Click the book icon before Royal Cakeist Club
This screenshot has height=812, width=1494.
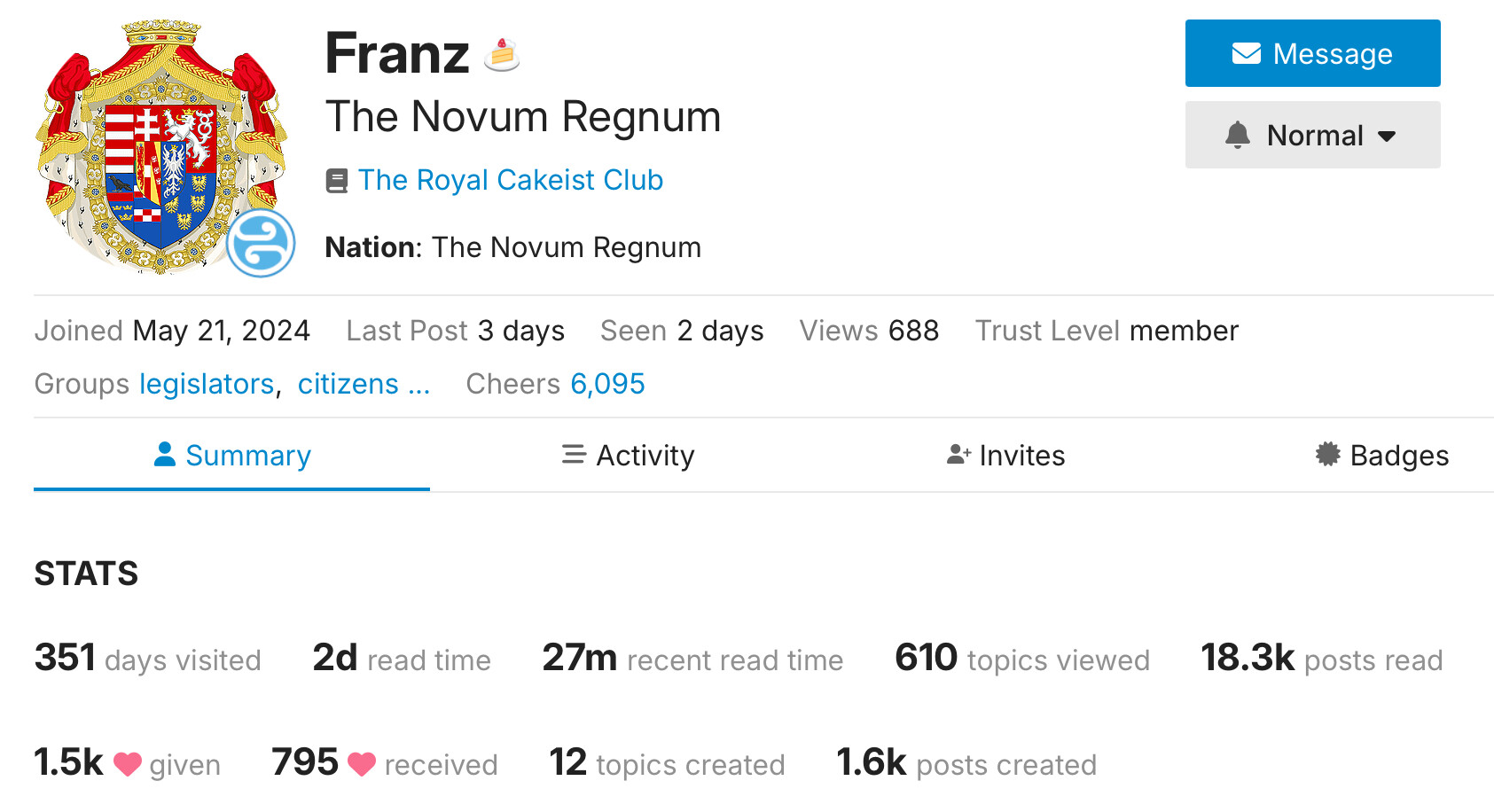[337, 181]
